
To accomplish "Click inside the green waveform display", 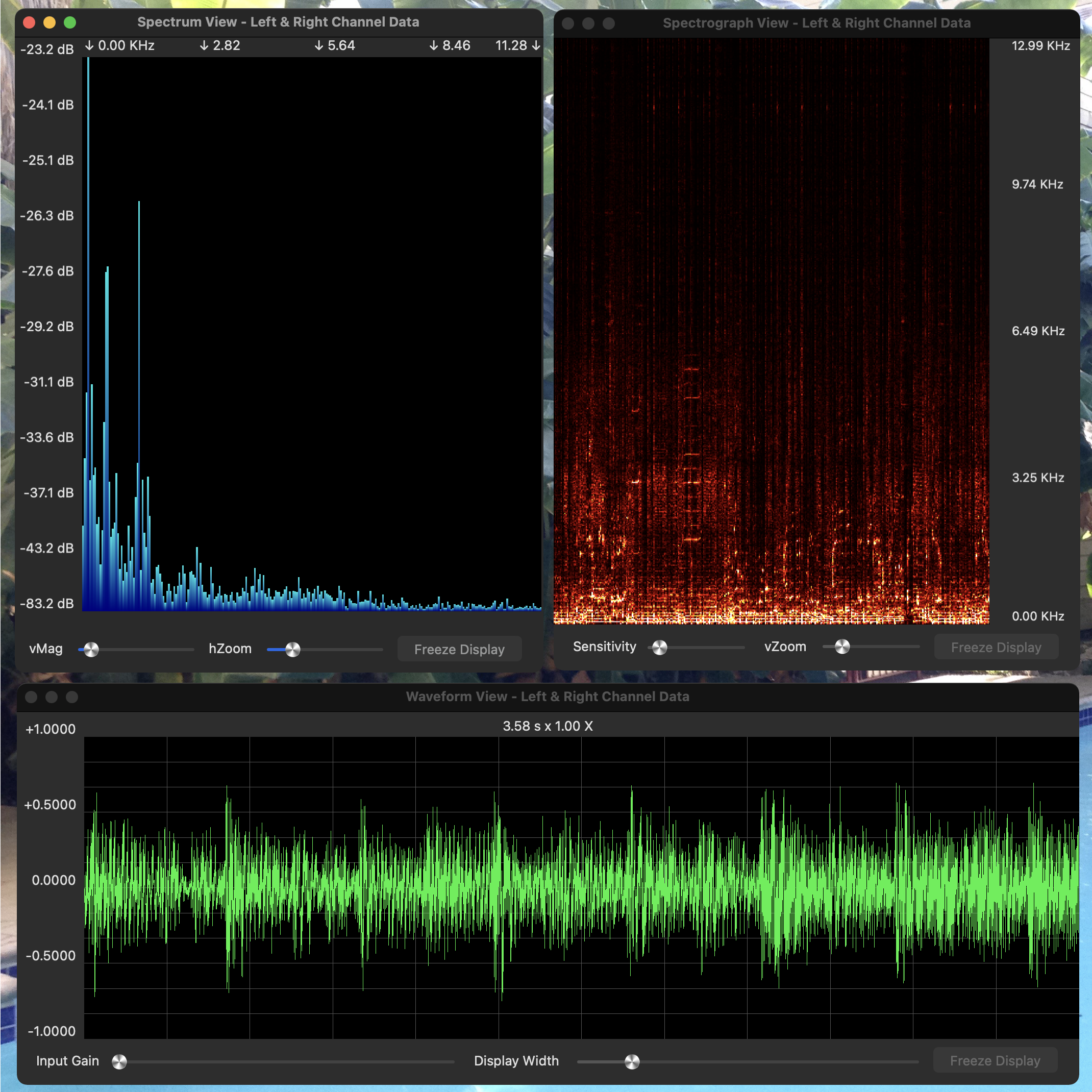I will point(581,887).
